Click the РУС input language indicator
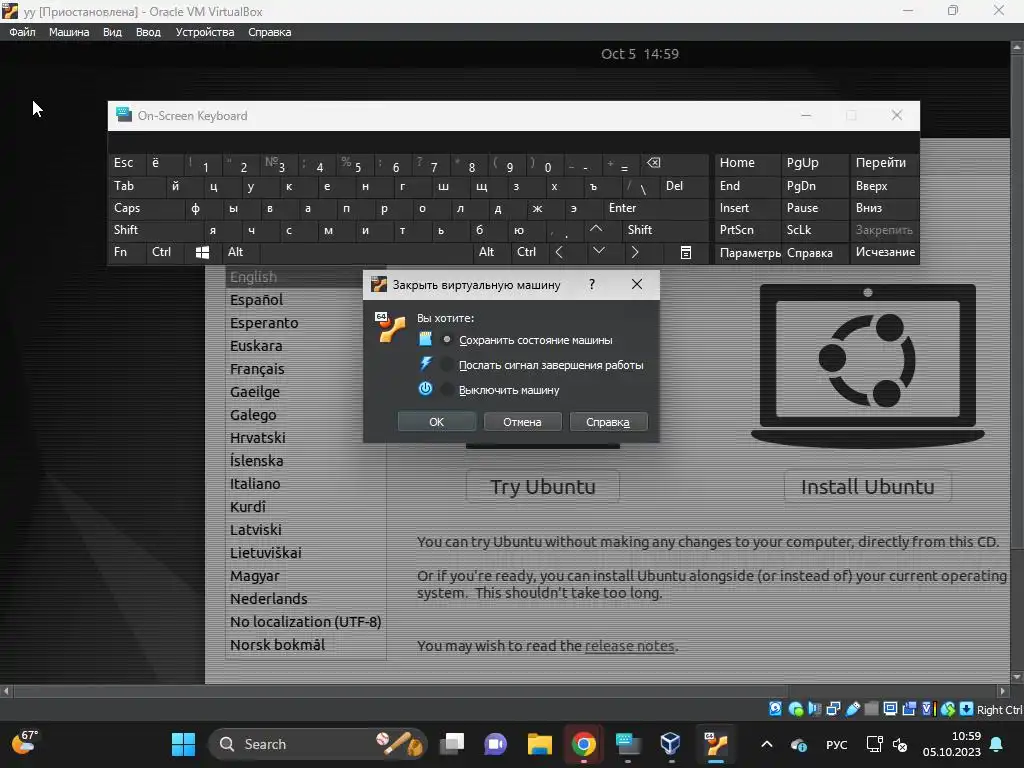Viewport: 1024px width, 768px height. point(837,744)
